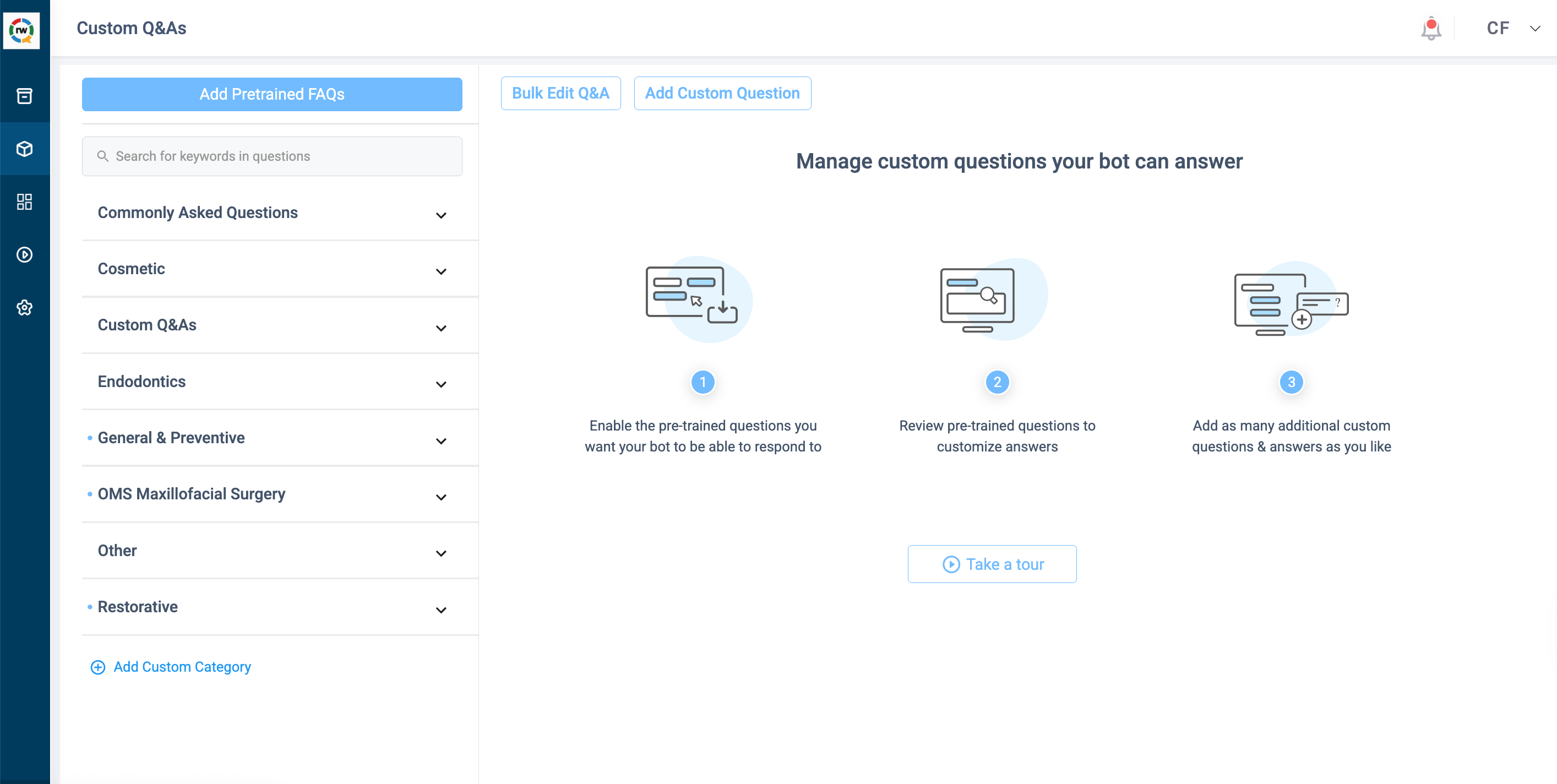1557x784 pixels.
Task: Open the settings gear sidebar icon
Action: coord(24,307)
